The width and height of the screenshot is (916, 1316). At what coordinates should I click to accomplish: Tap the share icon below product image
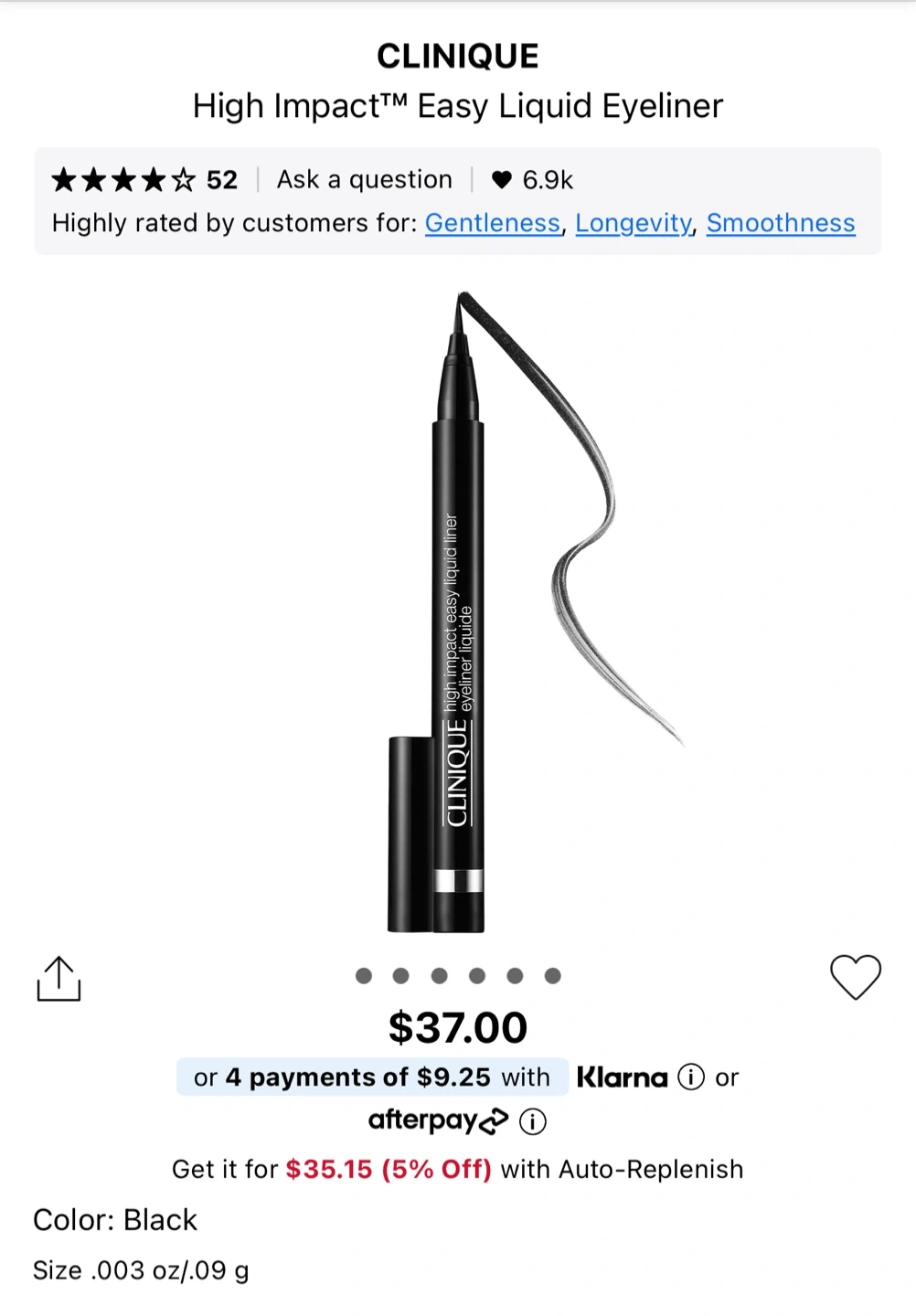pos(59,979)
